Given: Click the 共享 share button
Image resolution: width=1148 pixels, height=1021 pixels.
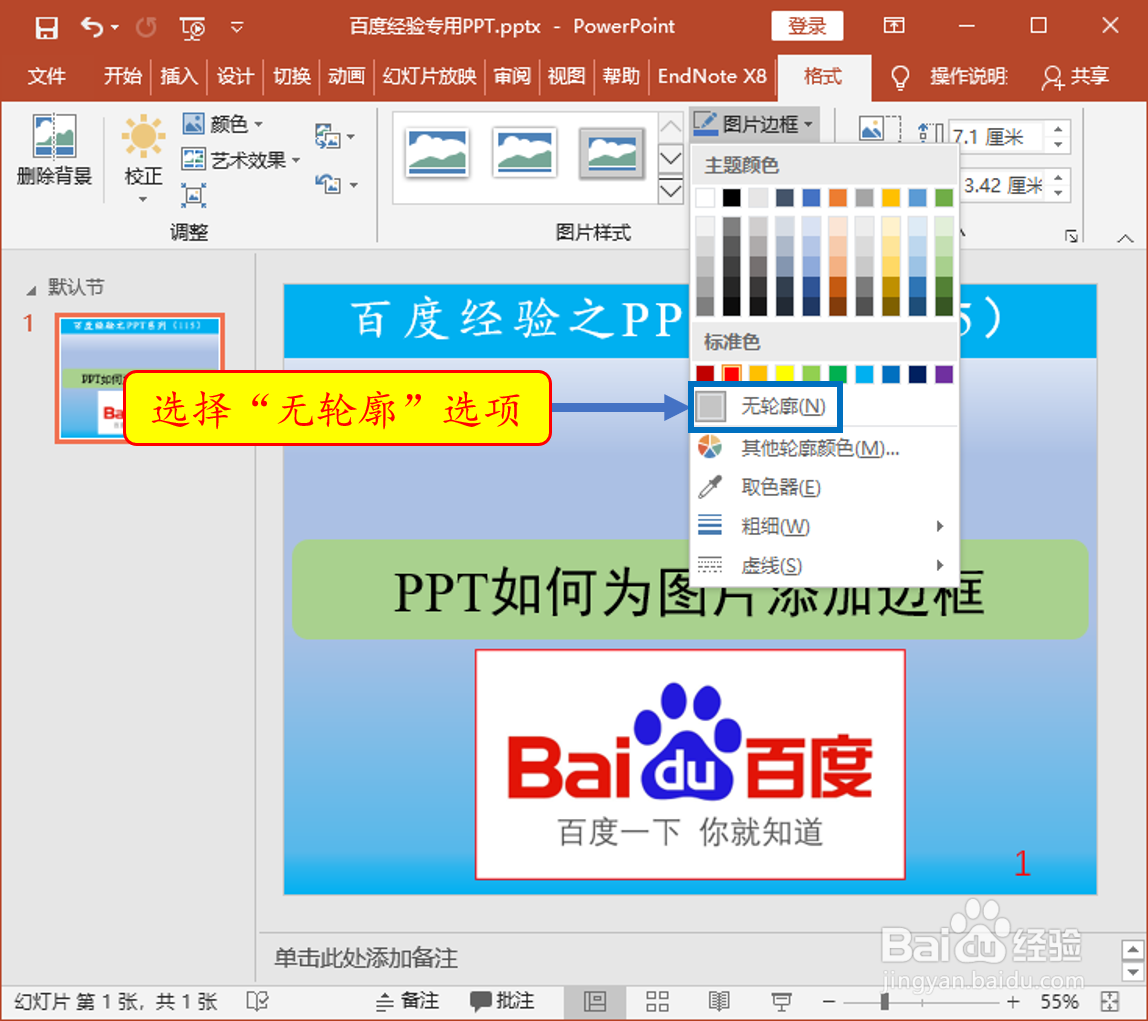Looking at the screenshot, I should coord(1075,77).
